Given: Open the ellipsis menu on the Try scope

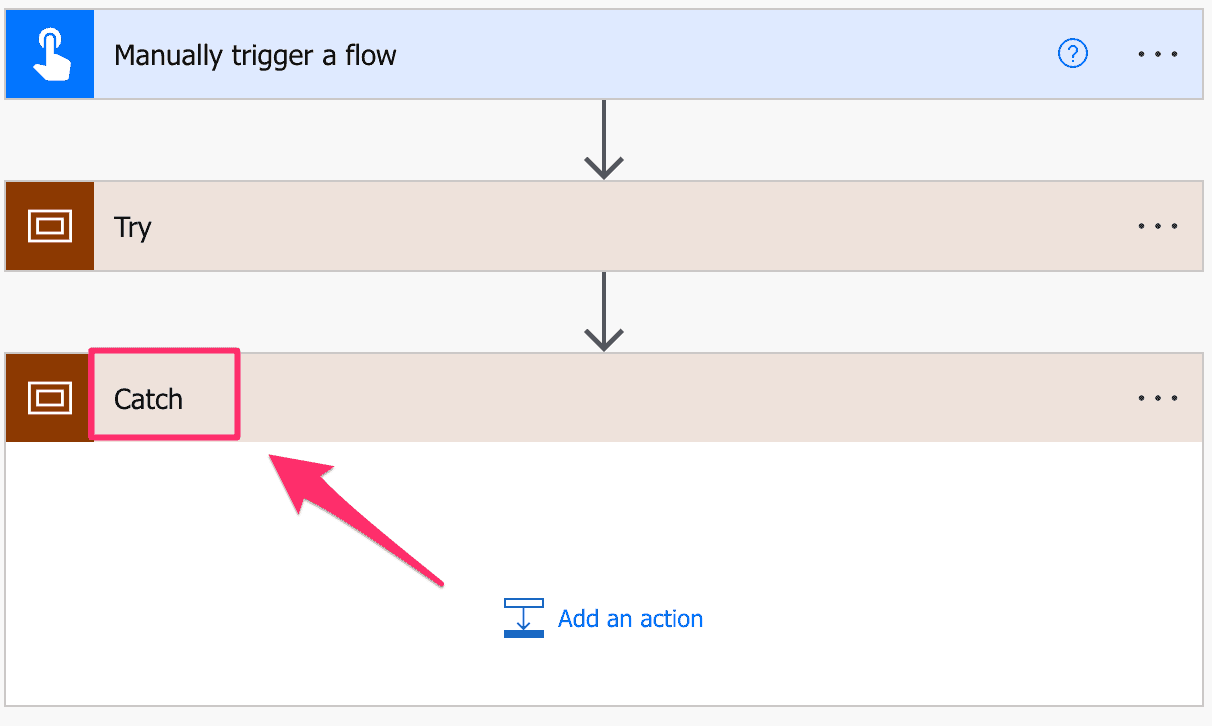Looking at the screenshot, I should point(1157,226).
